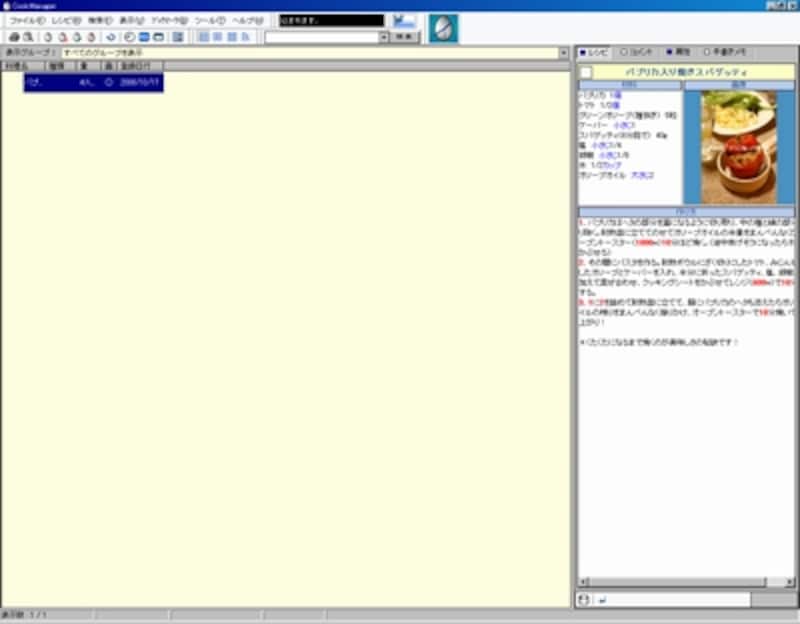The image size is (800, 624).
Task: Click the stuffed paprika recipe photo
Action: [x=739, y=147]
